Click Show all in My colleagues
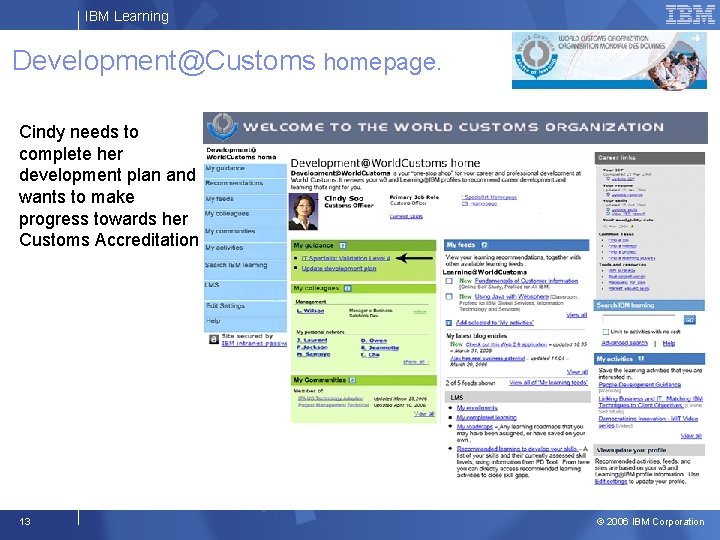720x540 pixels. tap(416, 362)
